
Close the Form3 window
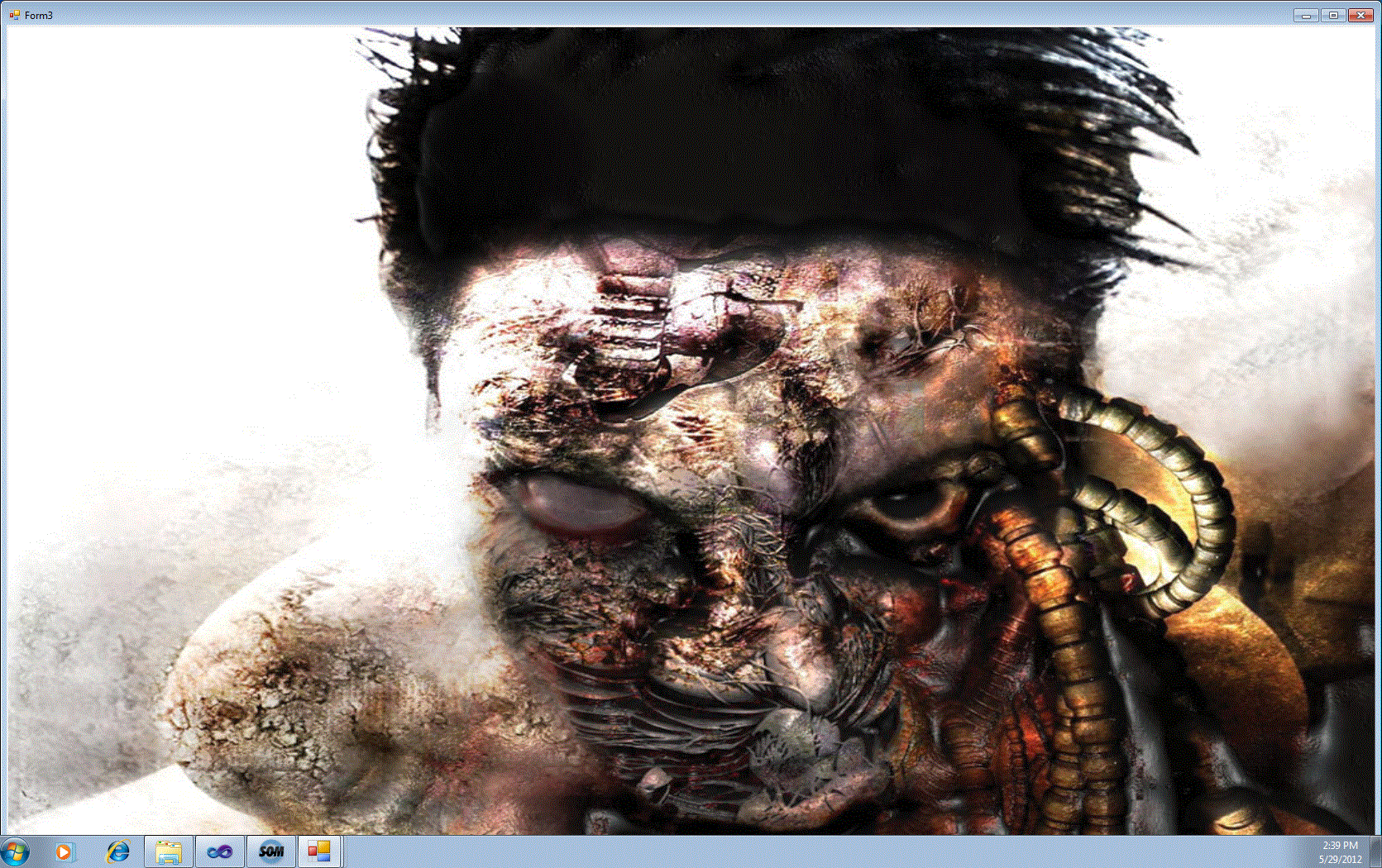pyautogui.click(x=1361, y=15)
